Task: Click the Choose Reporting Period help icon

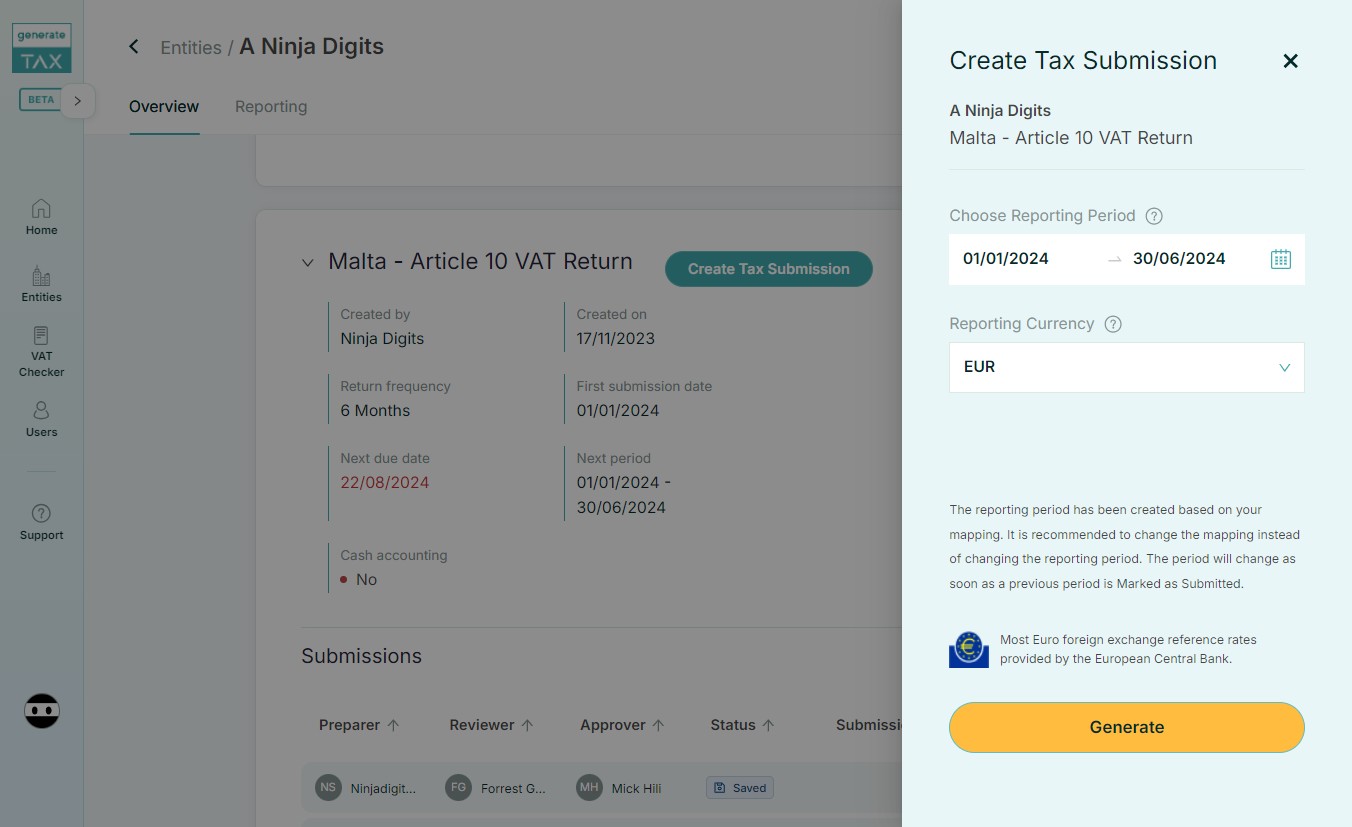Action: [x=1154, y=216]
